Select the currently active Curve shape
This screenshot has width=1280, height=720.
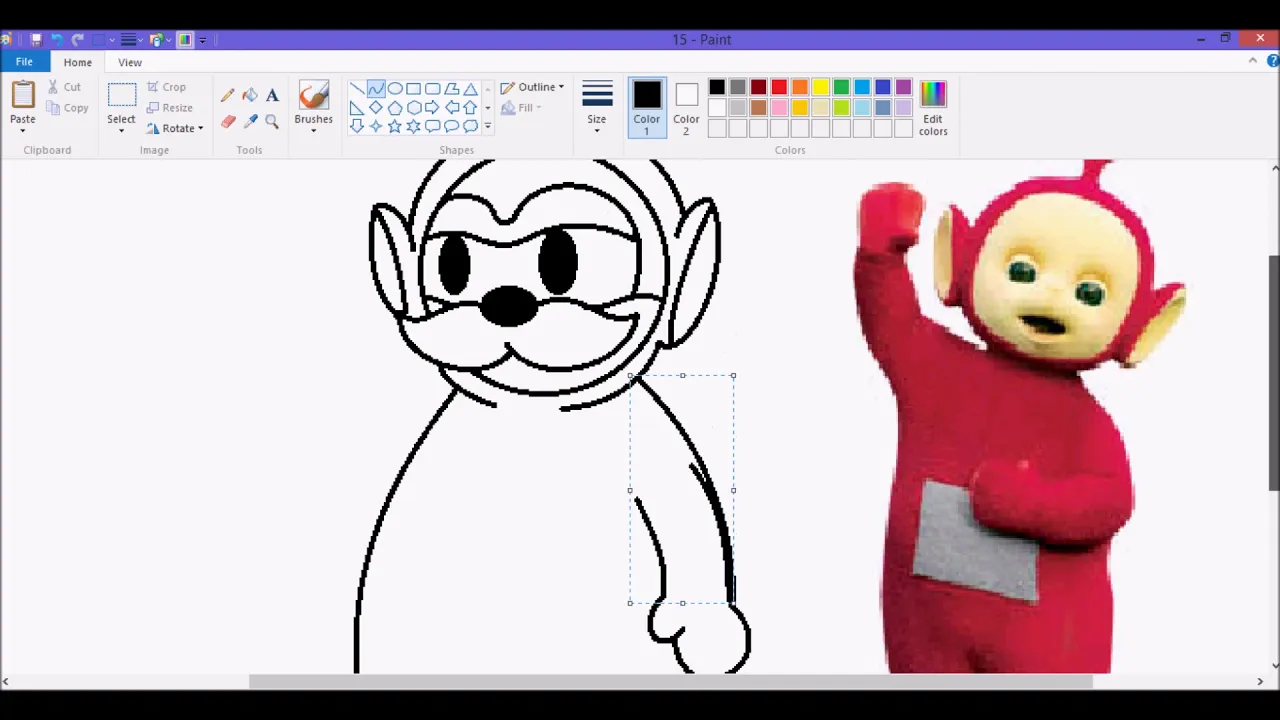[x=376, y=88]
